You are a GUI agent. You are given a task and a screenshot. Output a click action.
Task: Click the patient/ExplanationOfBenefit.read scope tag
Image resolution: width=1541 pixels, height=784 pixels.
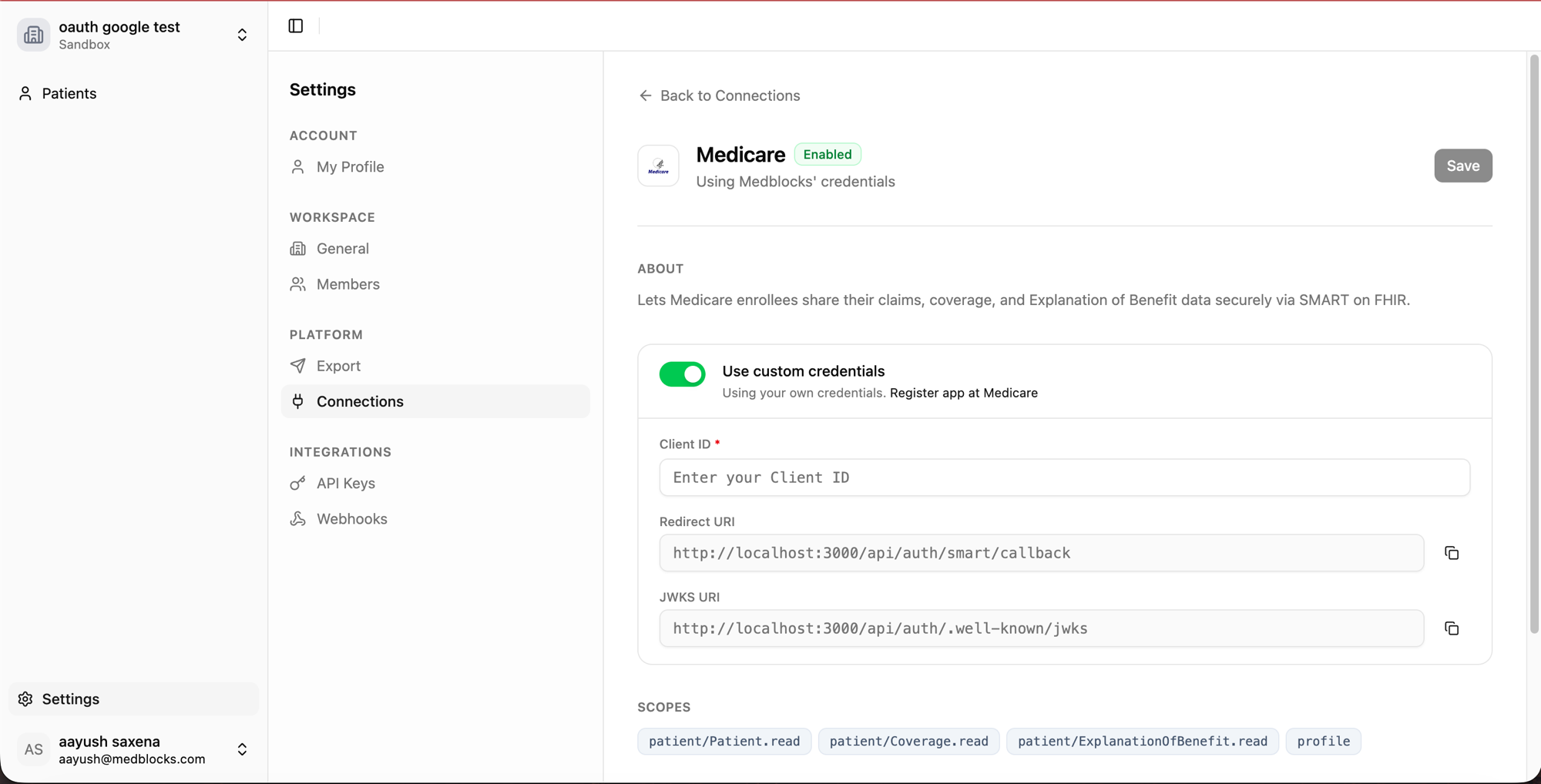[x=1142, y=741]
